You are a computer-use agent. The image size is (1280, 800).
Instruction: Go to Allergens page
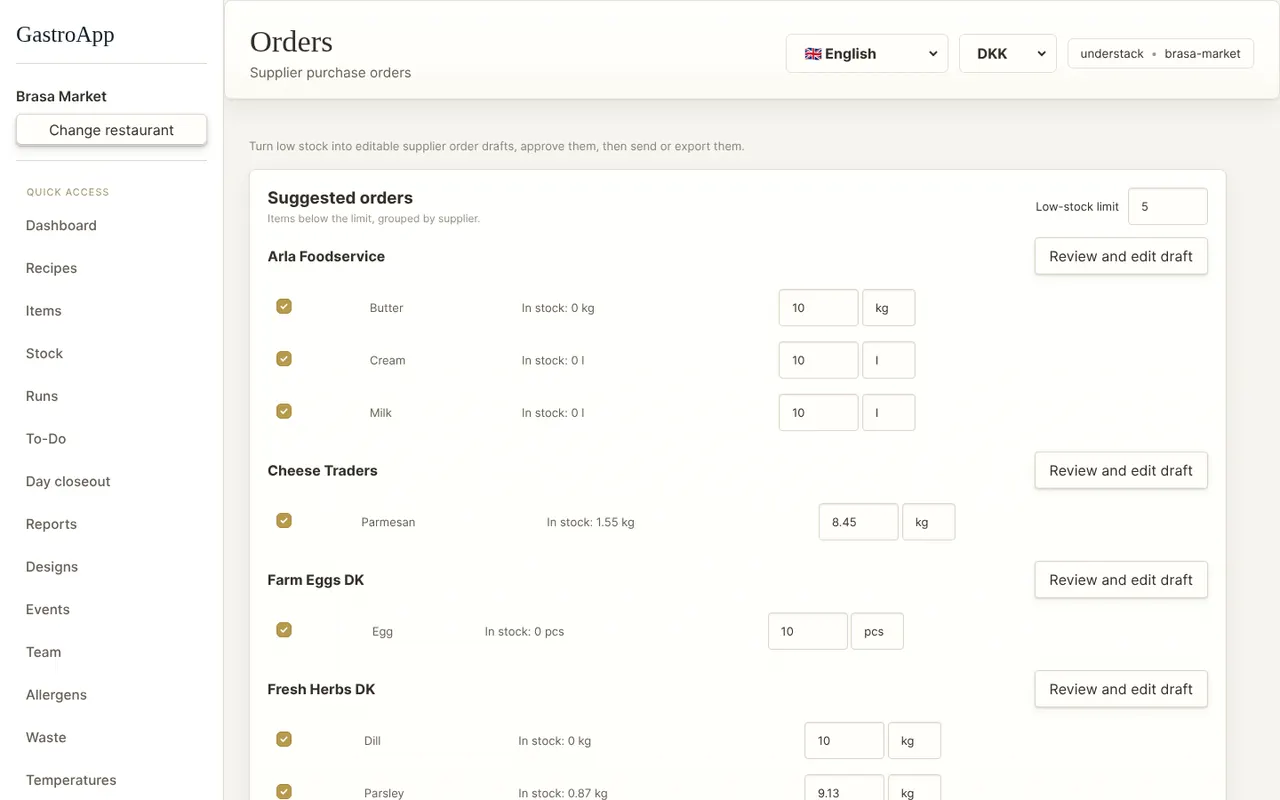tap(56, 695)
